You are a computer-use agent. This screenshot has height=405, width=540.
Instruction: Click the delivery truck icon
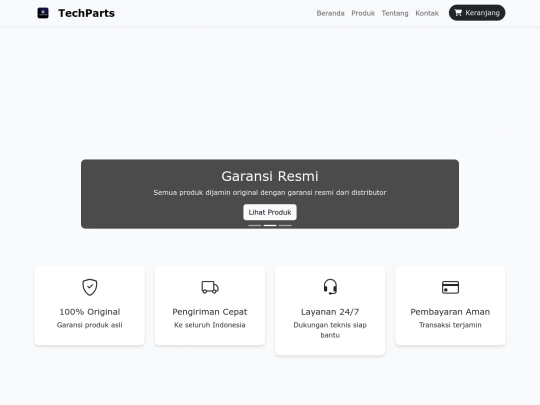tap(210, 287)
